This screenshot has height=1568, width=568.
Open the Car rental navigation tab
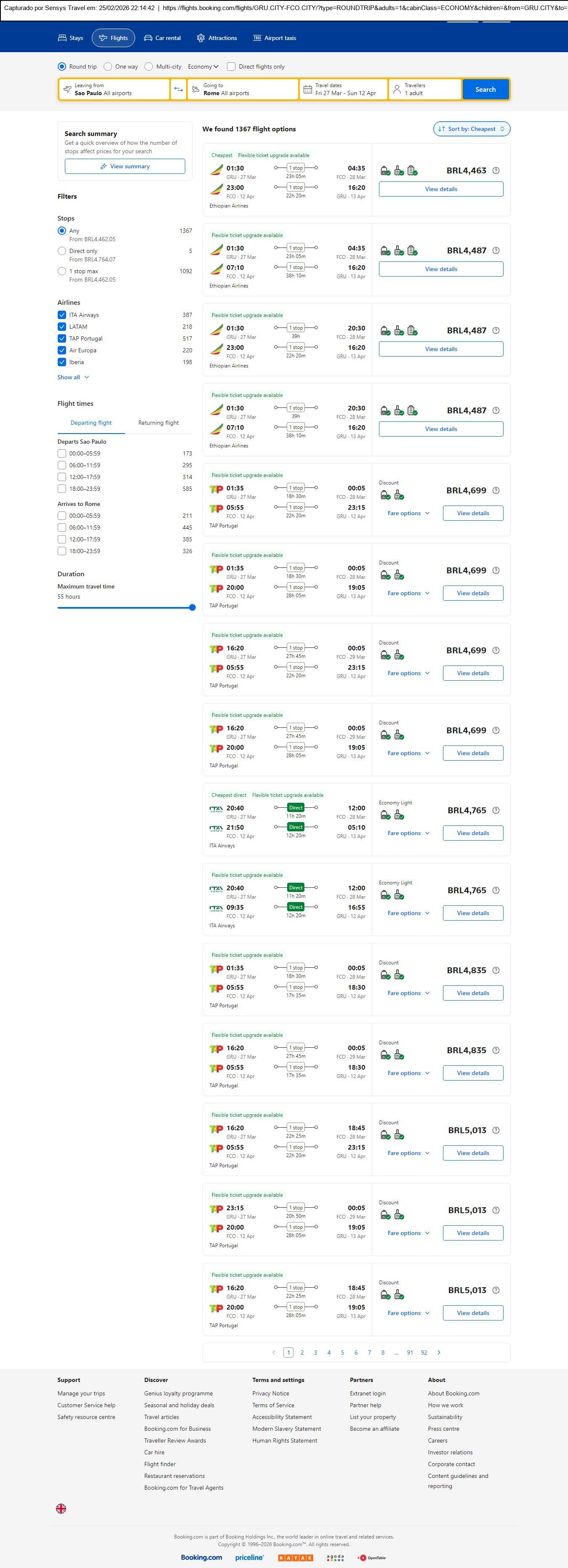[162, 38]
